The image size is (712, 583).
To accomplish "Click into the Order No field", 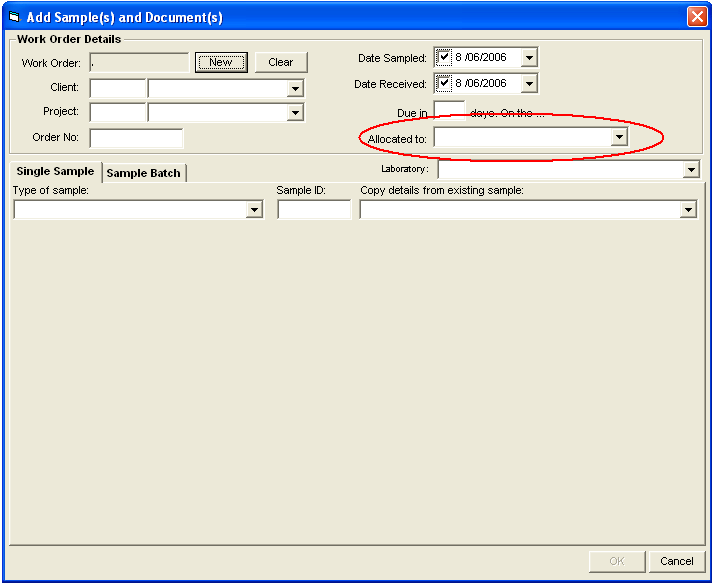I will (136, 138).
